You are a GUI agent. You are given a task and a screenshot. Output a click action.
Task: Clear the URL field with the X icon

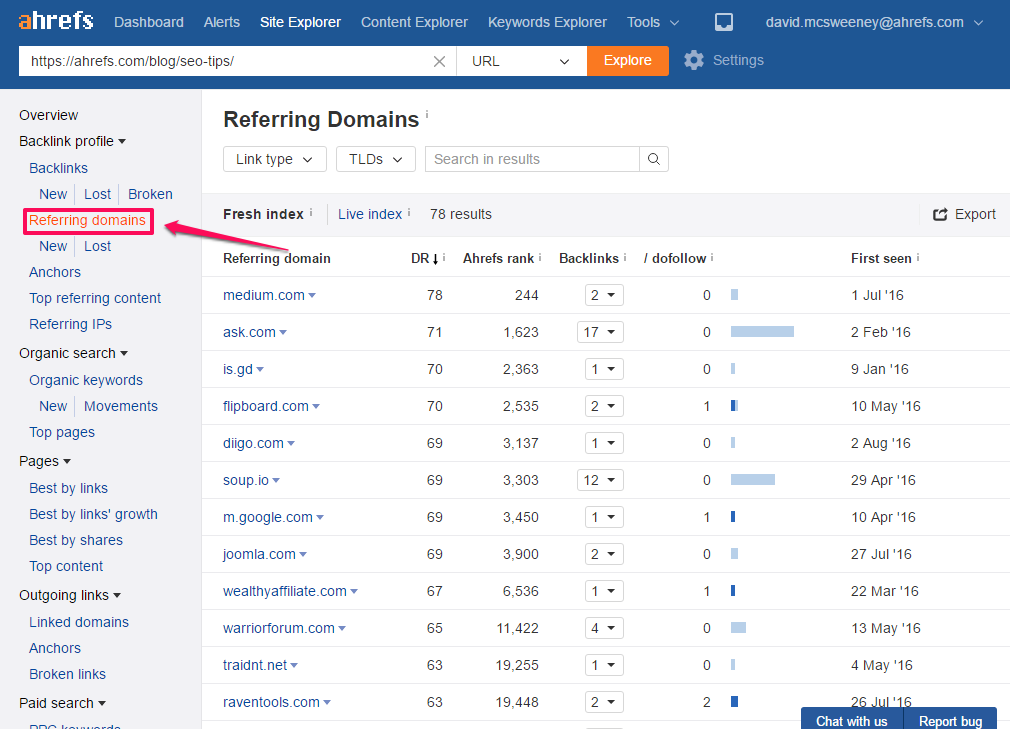[x=439, y=61]
